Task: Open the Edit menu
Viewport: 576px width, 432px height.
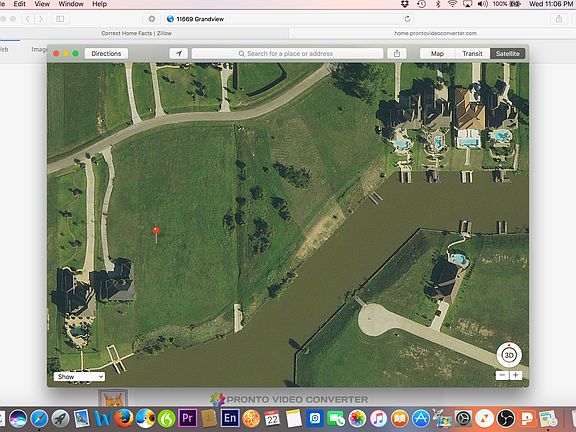Action: [x=19, y=4]
